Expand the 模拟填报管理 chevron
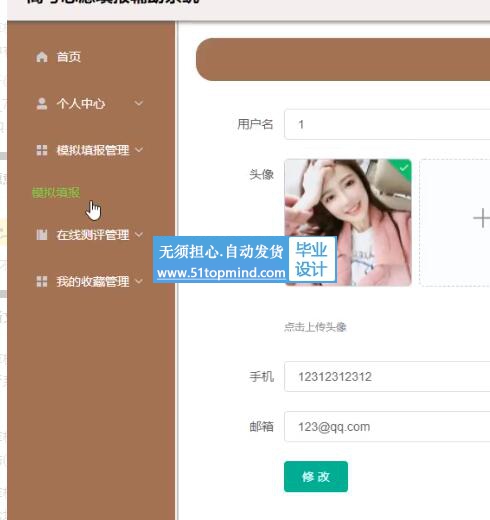The height and width of the screenshot is (520, 490). pyautogui.click(x=139, y=150)
